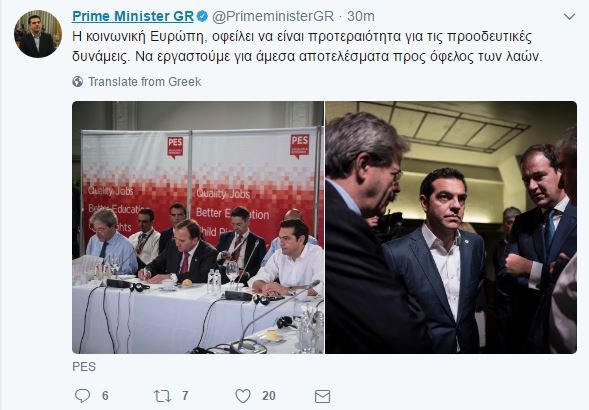This screenshot has height=410, width=589.
Task: Click the retweet count 7
Action: pyautogui.click(x=185, y=396)
